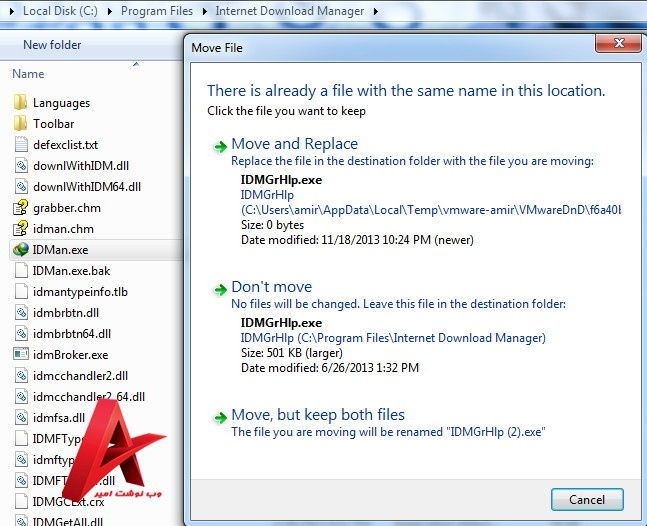
Task: Select file name idmBroker.exe
Action: tap(71, 355)
